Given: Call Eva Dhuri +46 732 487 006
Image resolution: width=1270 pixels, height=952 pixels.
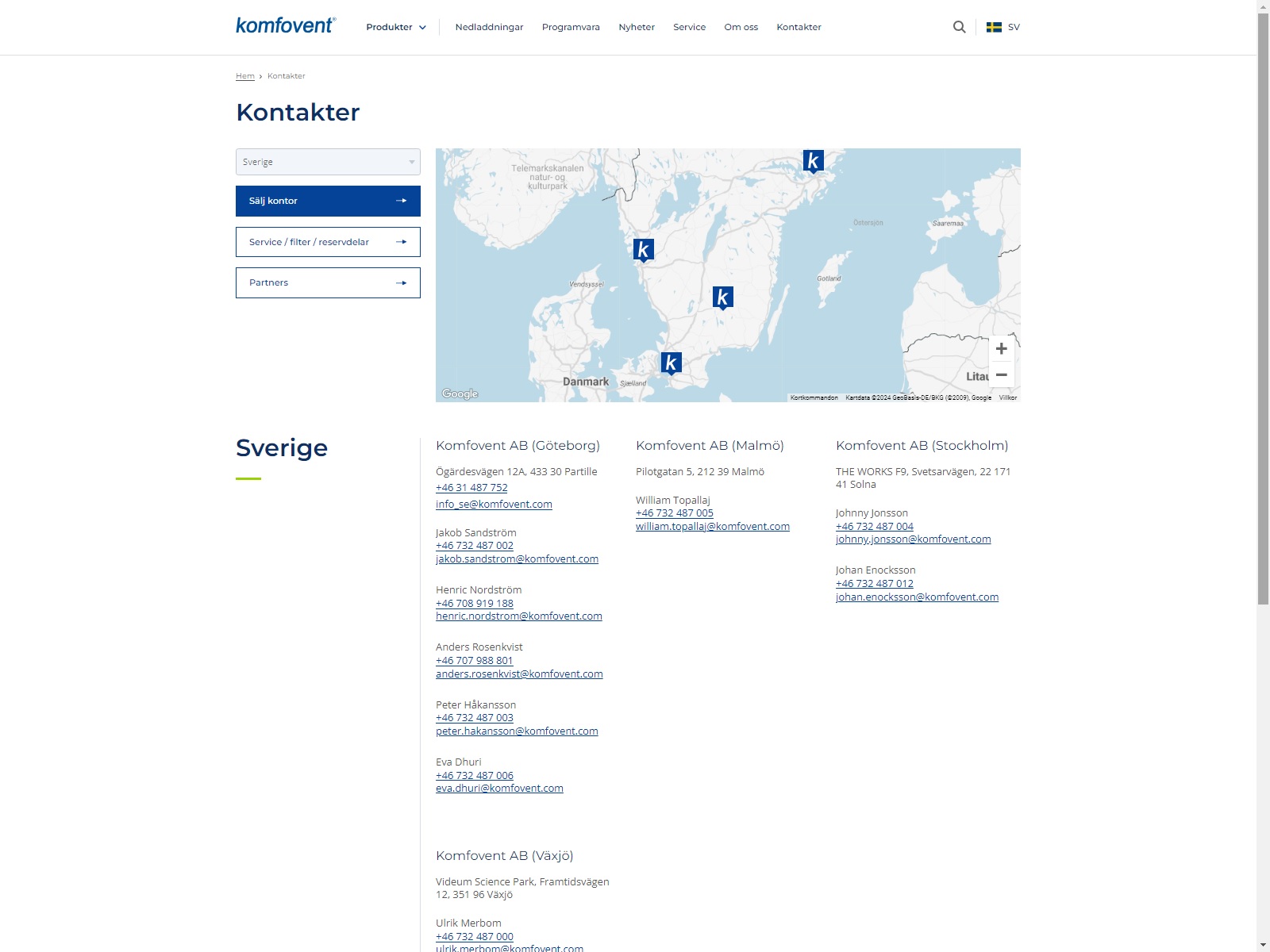Looking at the screenshot, I should click(x=475, y=776).
